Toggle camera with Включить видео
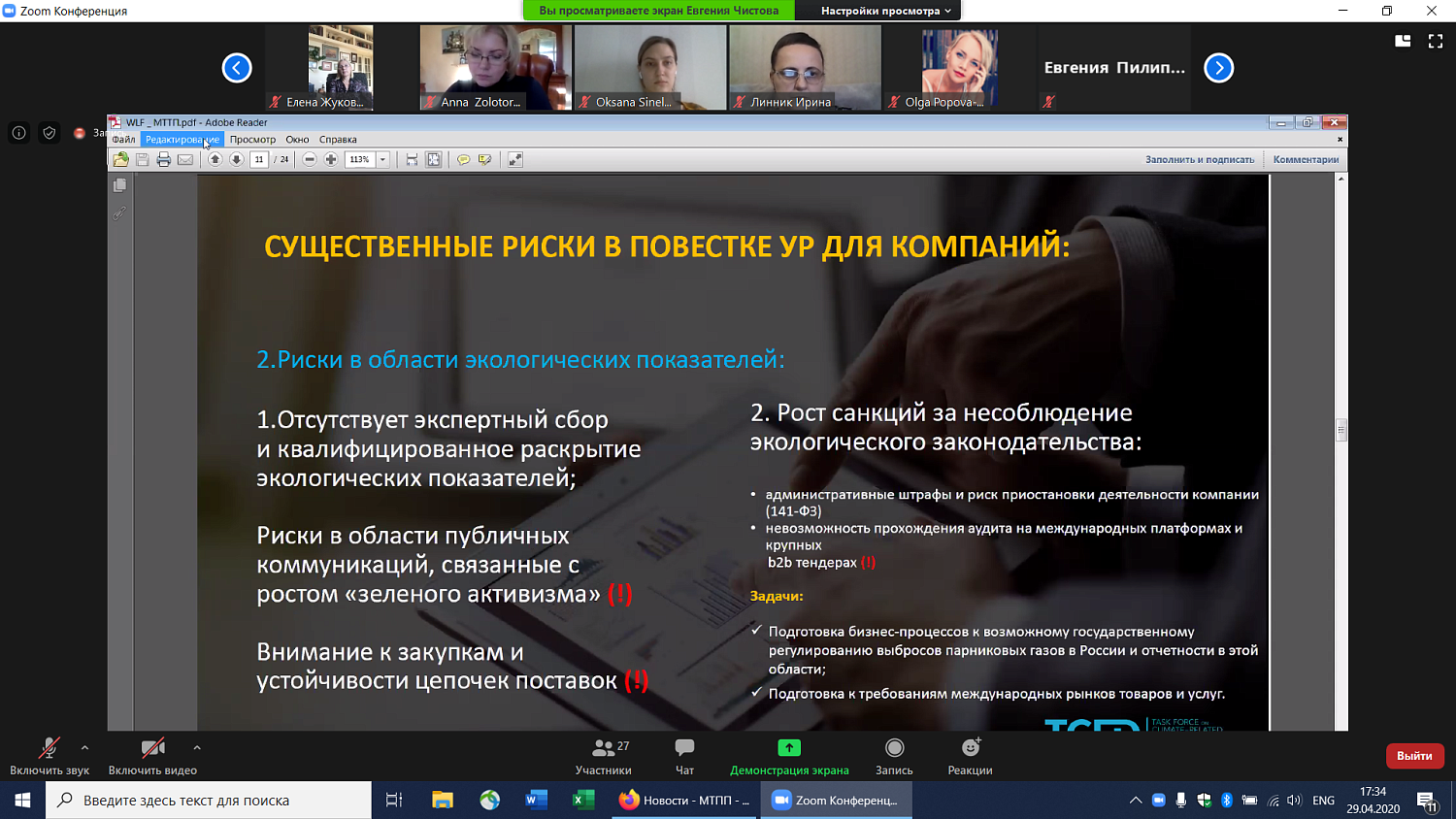1456x819 pixels. pos(152,757)
